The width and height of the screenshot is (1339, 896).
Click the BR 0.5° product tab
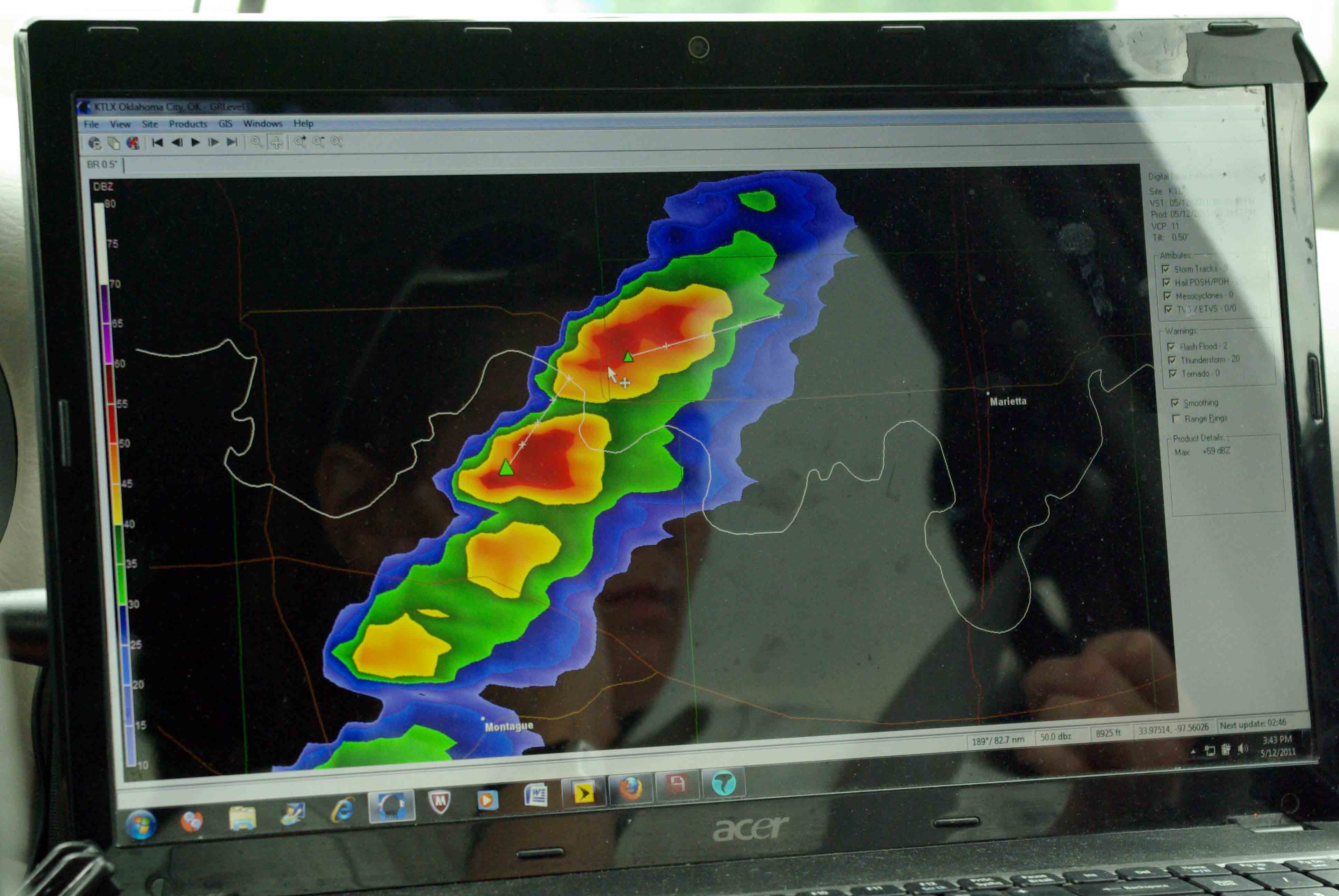coord(102,165)
